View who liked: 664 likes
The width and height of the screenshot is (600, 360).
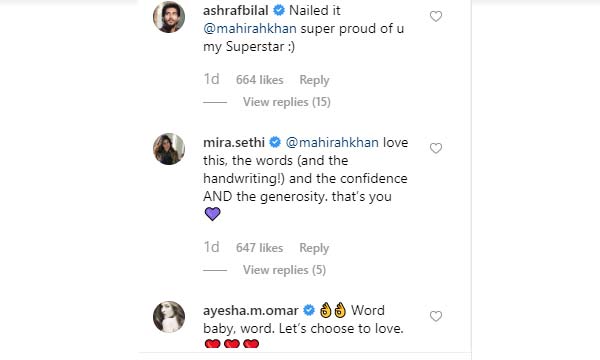coord(259,80)
